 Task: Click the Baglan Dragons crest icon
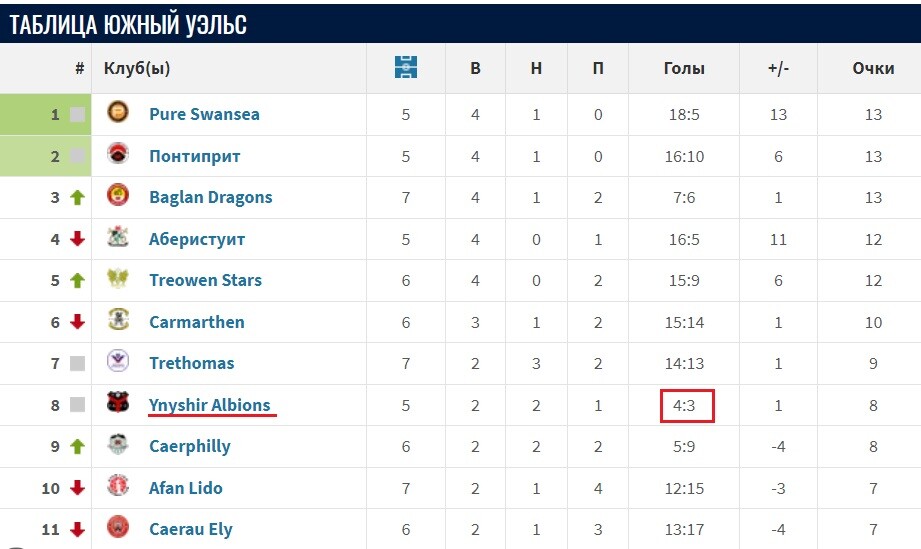click(x=118, y=195)
